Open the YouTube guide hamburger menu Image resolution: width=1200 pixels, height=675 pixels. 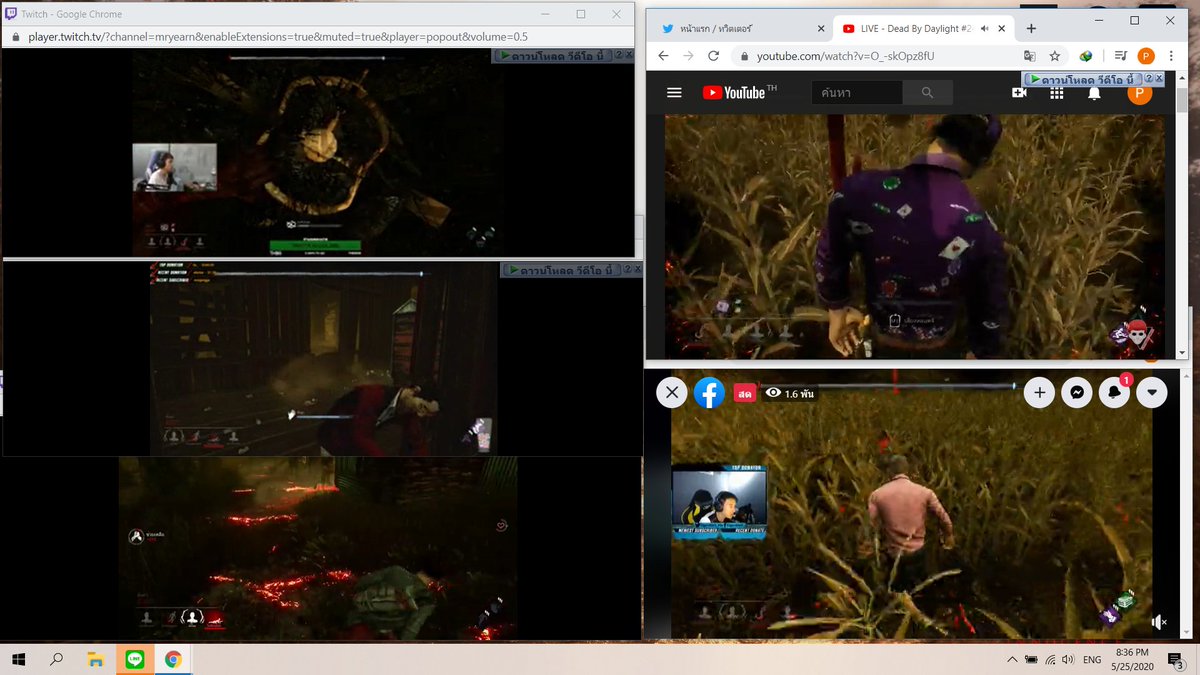674,92
